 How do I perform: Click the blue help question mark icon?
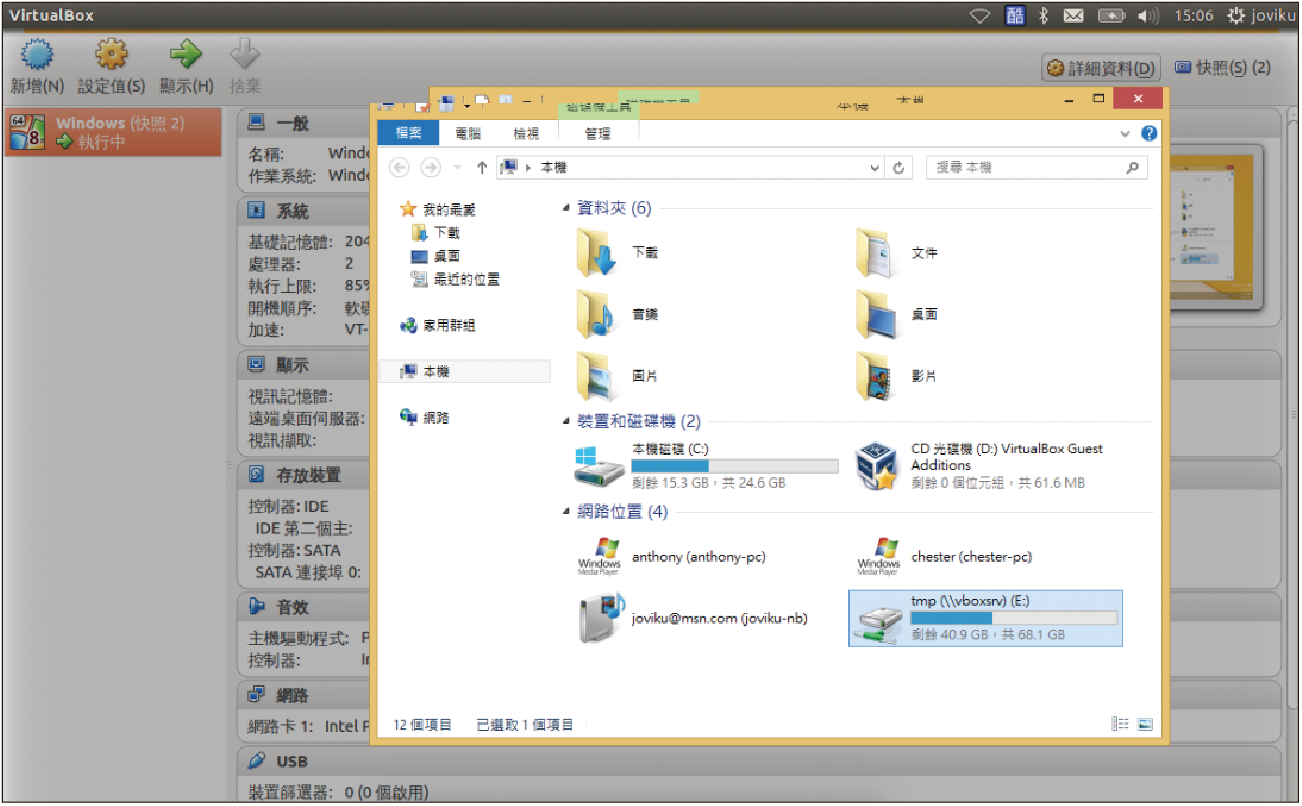(1149, 133)
